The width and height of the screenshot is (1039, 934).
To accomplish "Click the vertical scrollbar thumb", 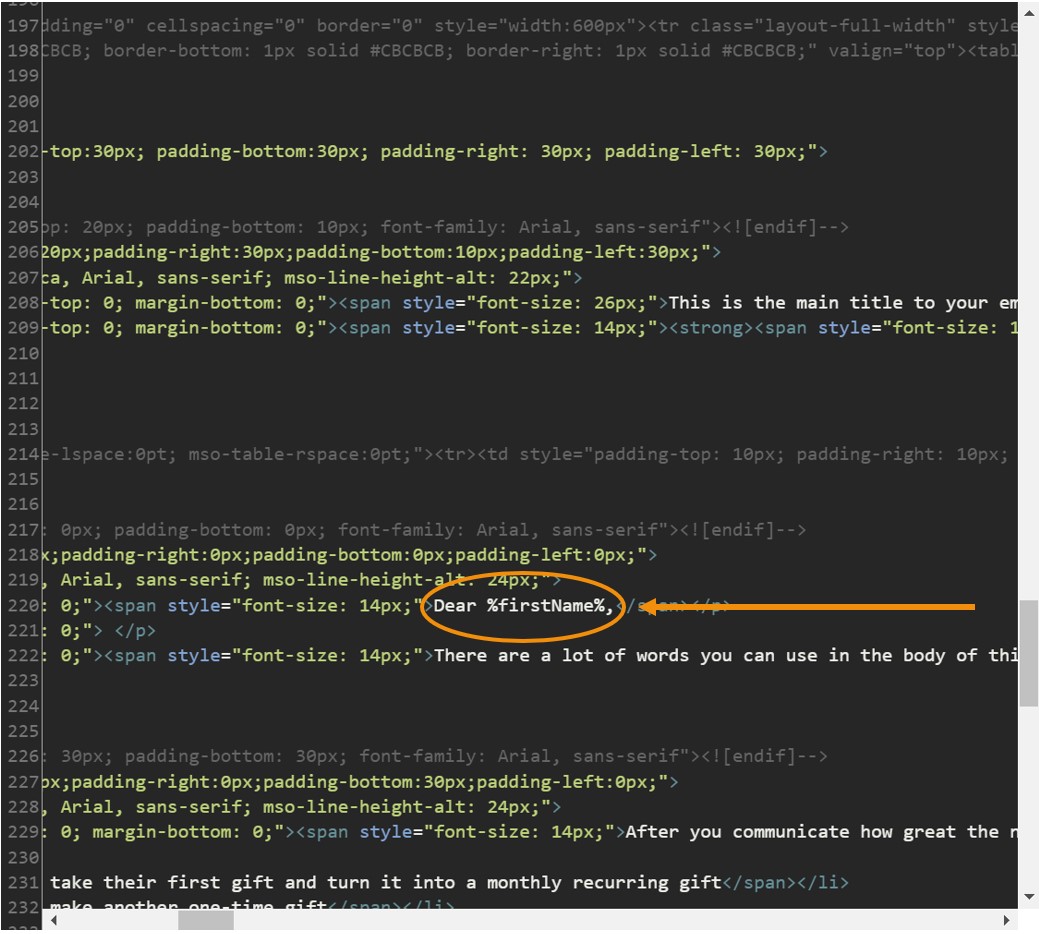I will [x=1028, y=653].
